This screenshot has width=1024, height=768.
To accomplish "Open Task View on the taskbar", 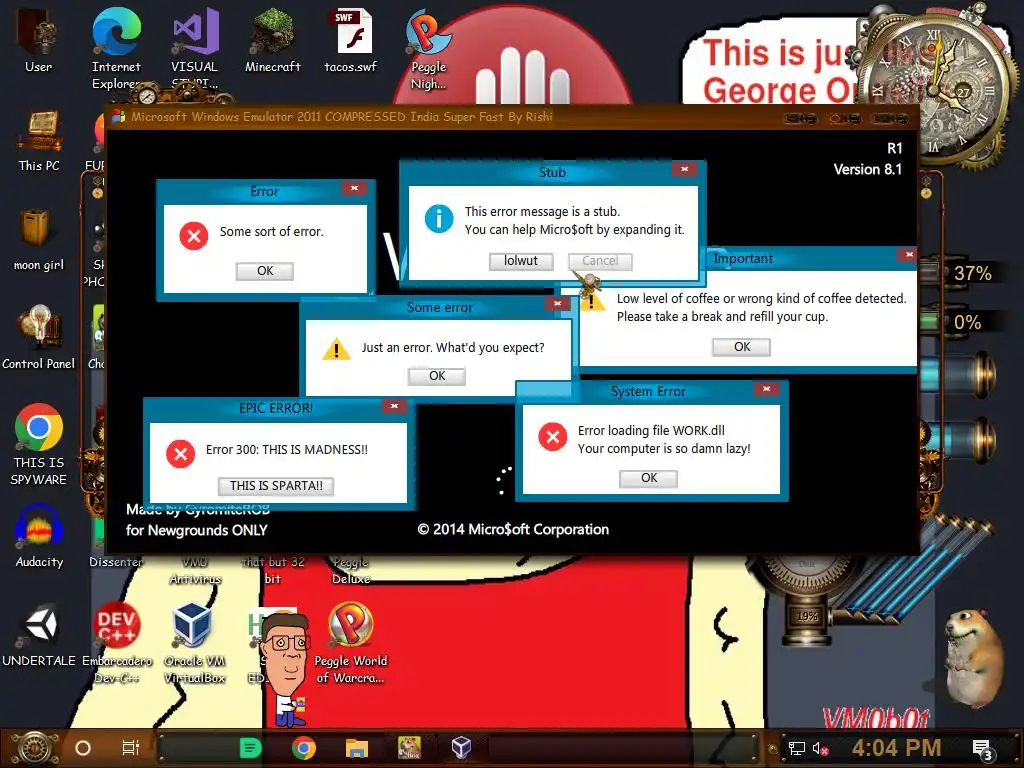I will click(131, 748).
